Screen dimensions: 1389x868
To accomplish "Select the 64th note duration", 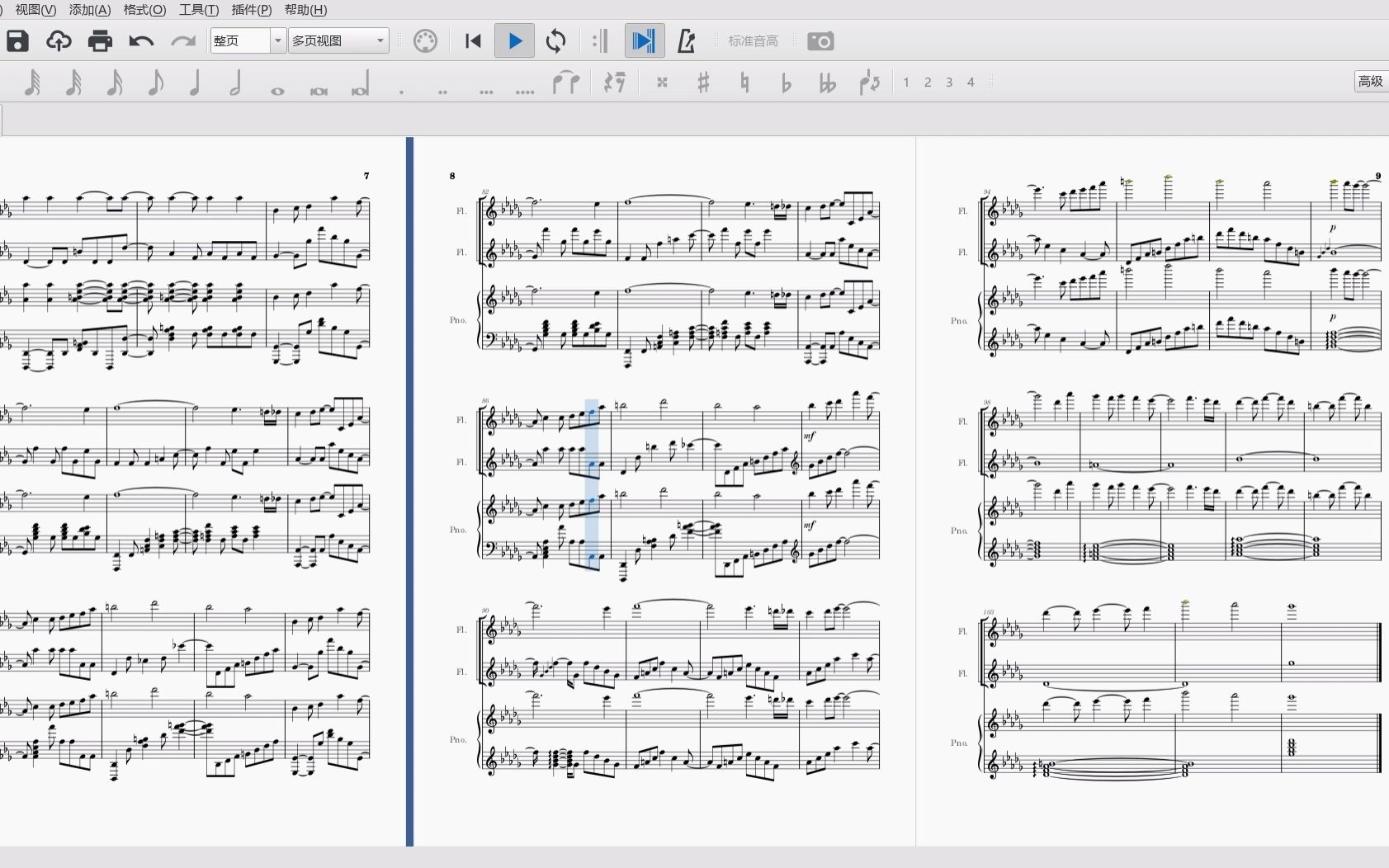I will 31,83.
